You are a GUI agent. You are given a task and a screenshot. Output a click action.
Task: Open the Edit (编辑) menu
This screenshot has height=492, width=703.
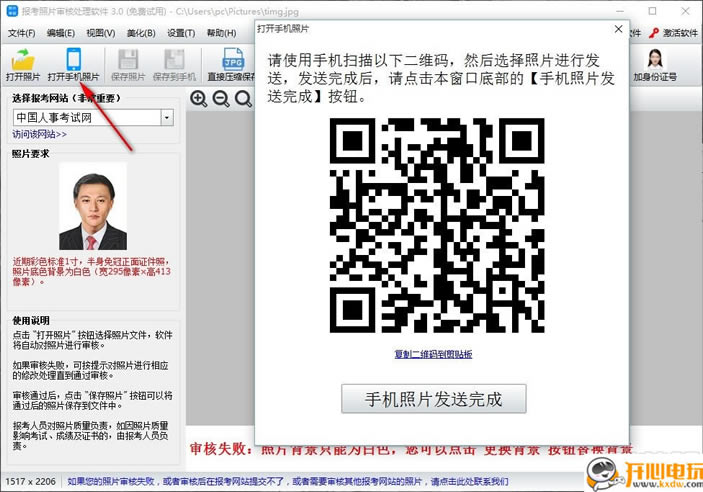pos(61,33)
